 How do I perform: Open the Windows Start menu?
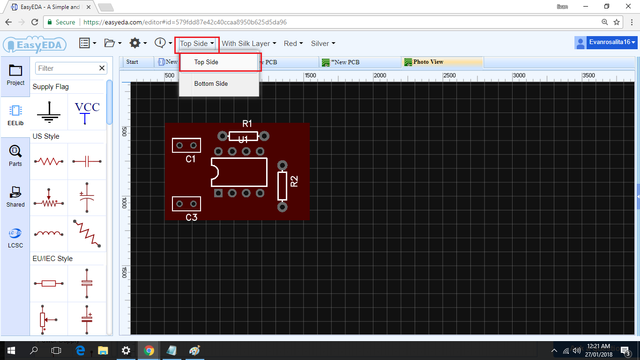tap(11, 351)
